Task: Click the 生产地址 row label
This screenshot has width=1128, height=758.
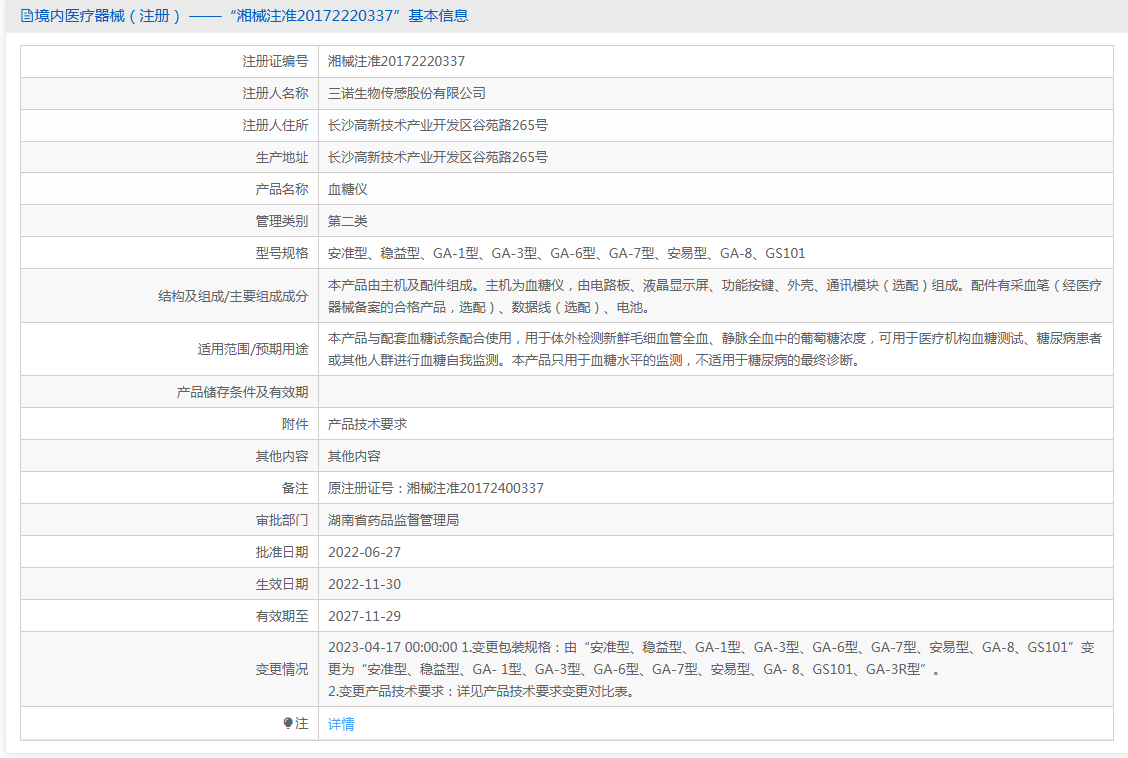Action: click(x=281, y=157)
